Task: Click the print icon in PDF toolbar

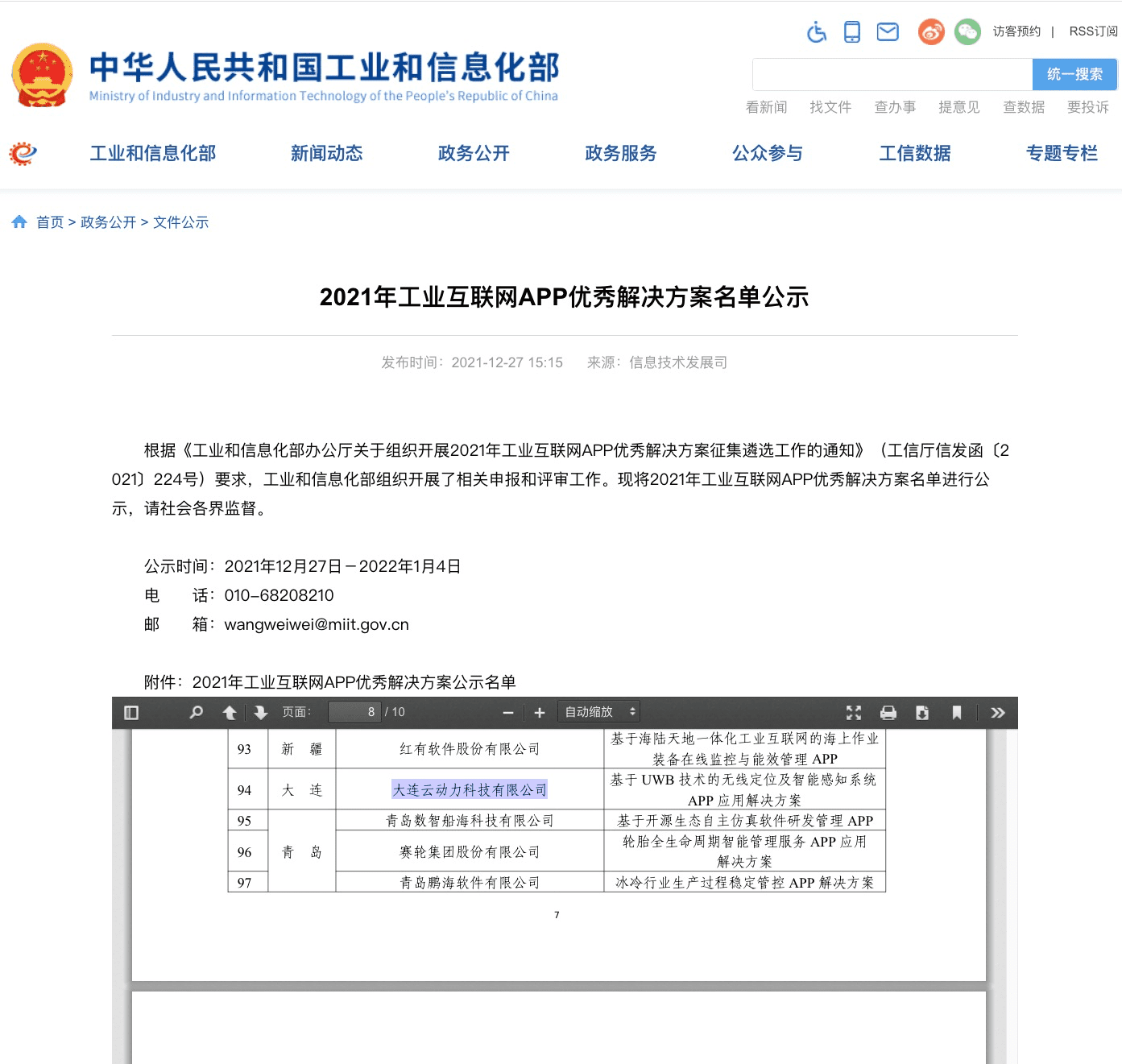Action: (x=888, y=712)
